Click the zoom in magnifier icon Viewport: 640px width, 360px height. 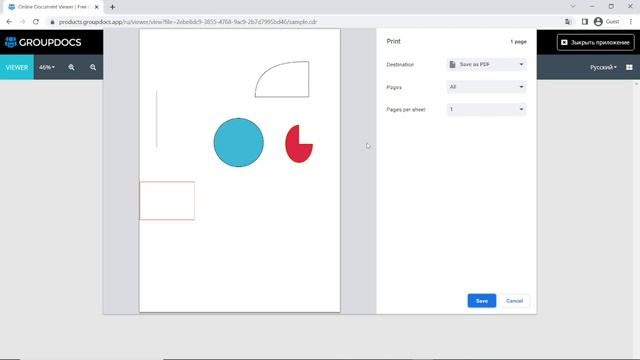71,67
